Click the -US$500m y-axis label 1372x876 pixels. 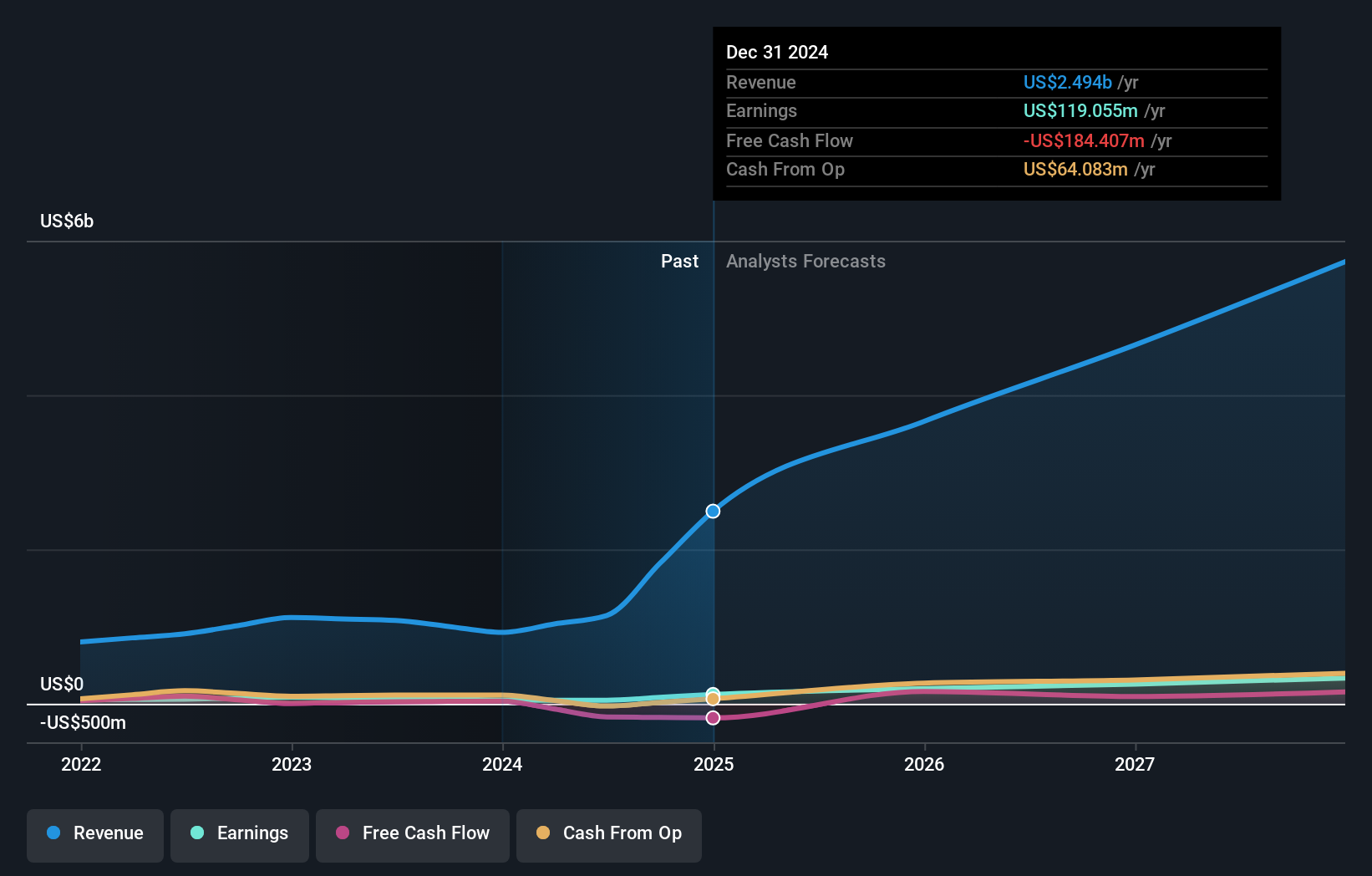tap(83, 723)
